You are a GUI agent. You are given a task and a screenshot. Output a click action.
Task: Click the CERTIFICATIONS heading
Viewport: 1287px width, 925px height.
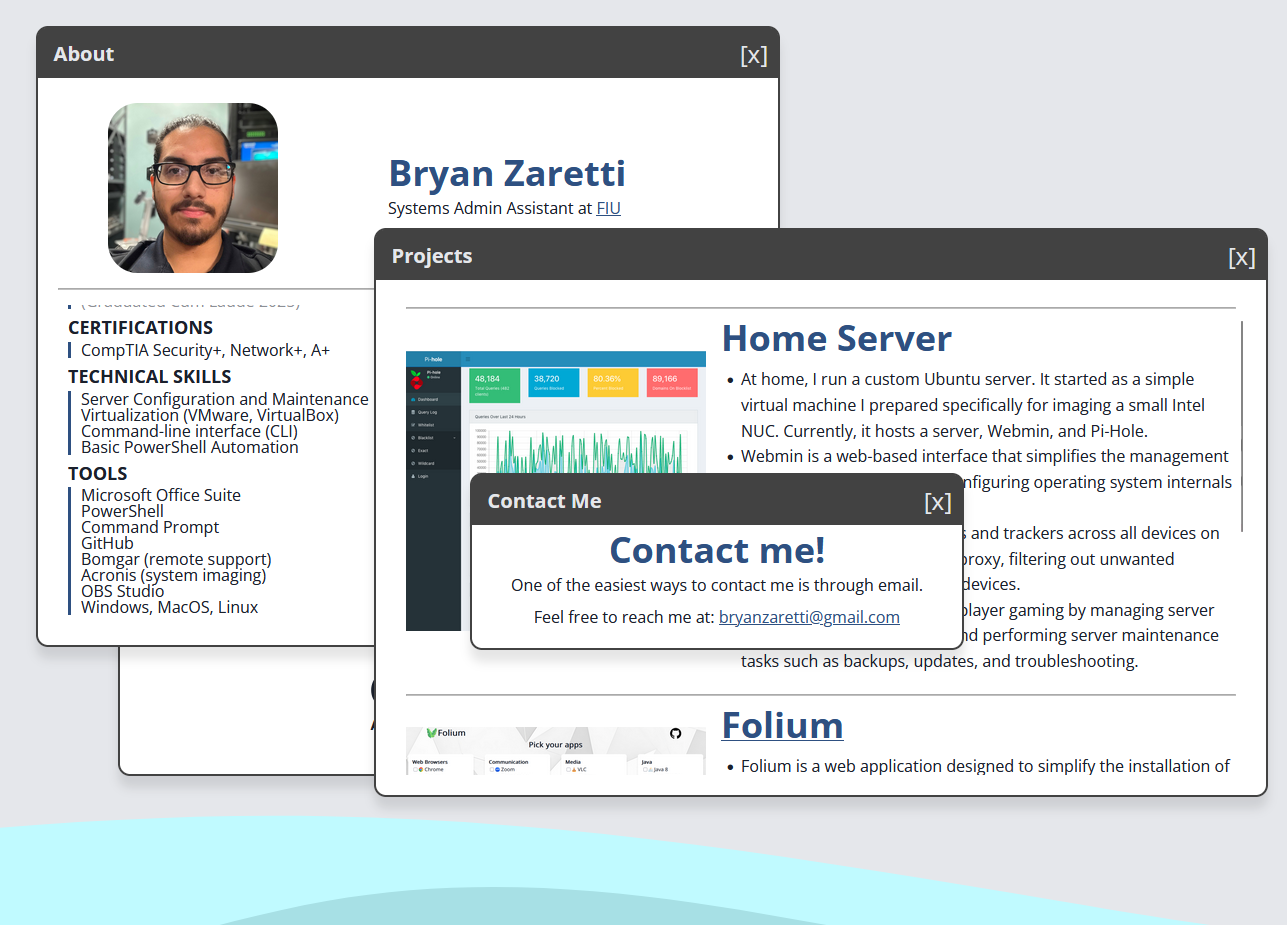140,327
